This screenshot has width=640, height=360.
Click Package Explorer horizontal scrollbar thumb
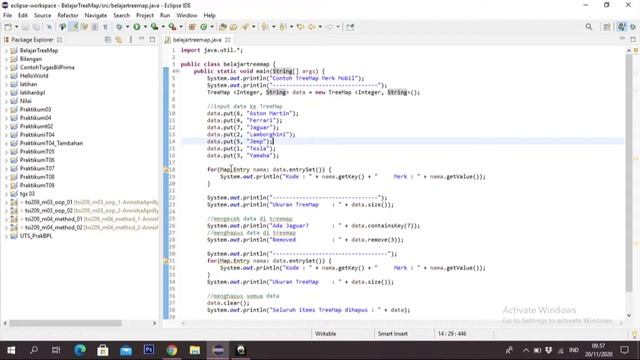66,323
